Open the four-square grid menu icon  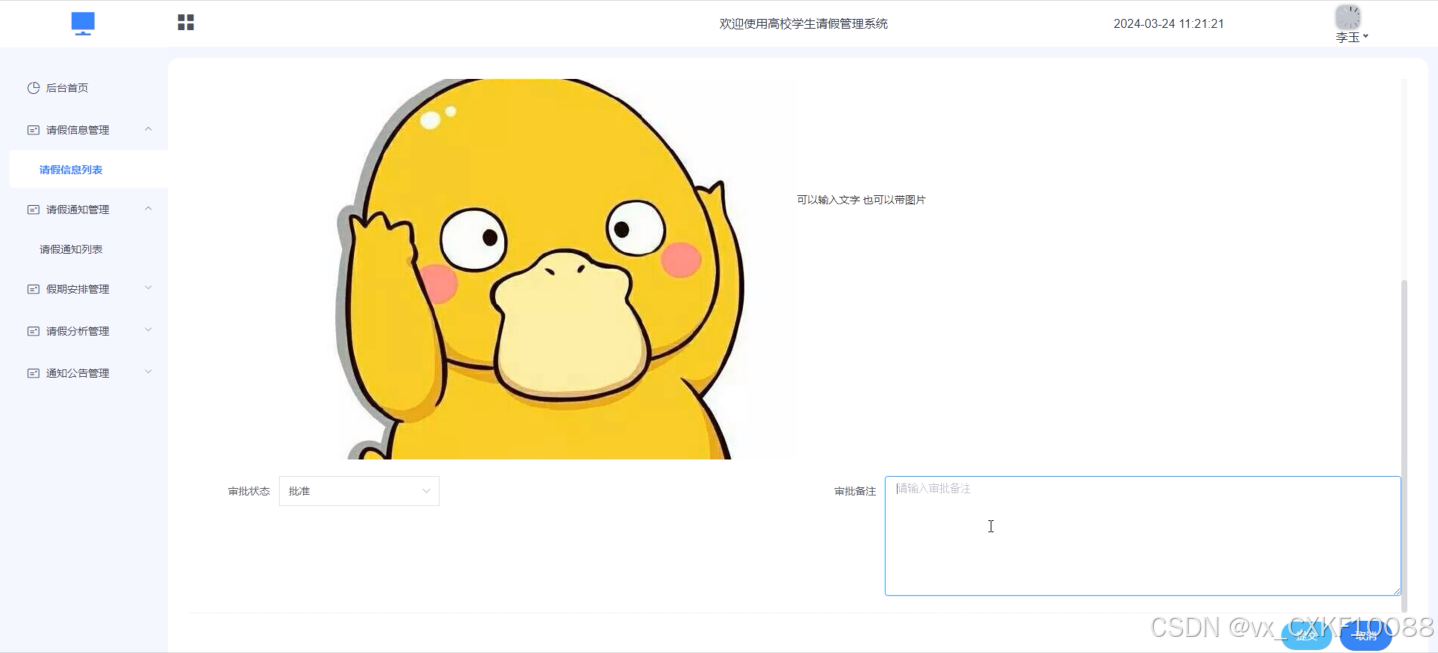(x=185, y=22)
